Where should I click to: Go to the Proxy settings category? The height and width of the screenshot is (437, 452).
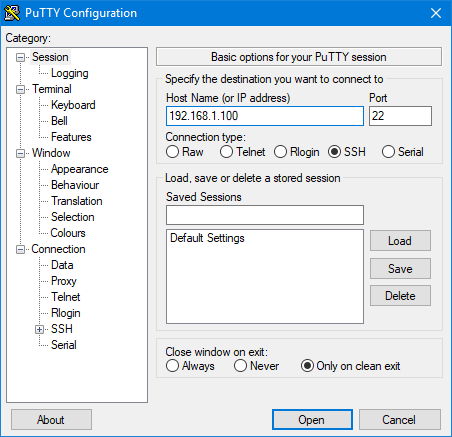point(64,281)
